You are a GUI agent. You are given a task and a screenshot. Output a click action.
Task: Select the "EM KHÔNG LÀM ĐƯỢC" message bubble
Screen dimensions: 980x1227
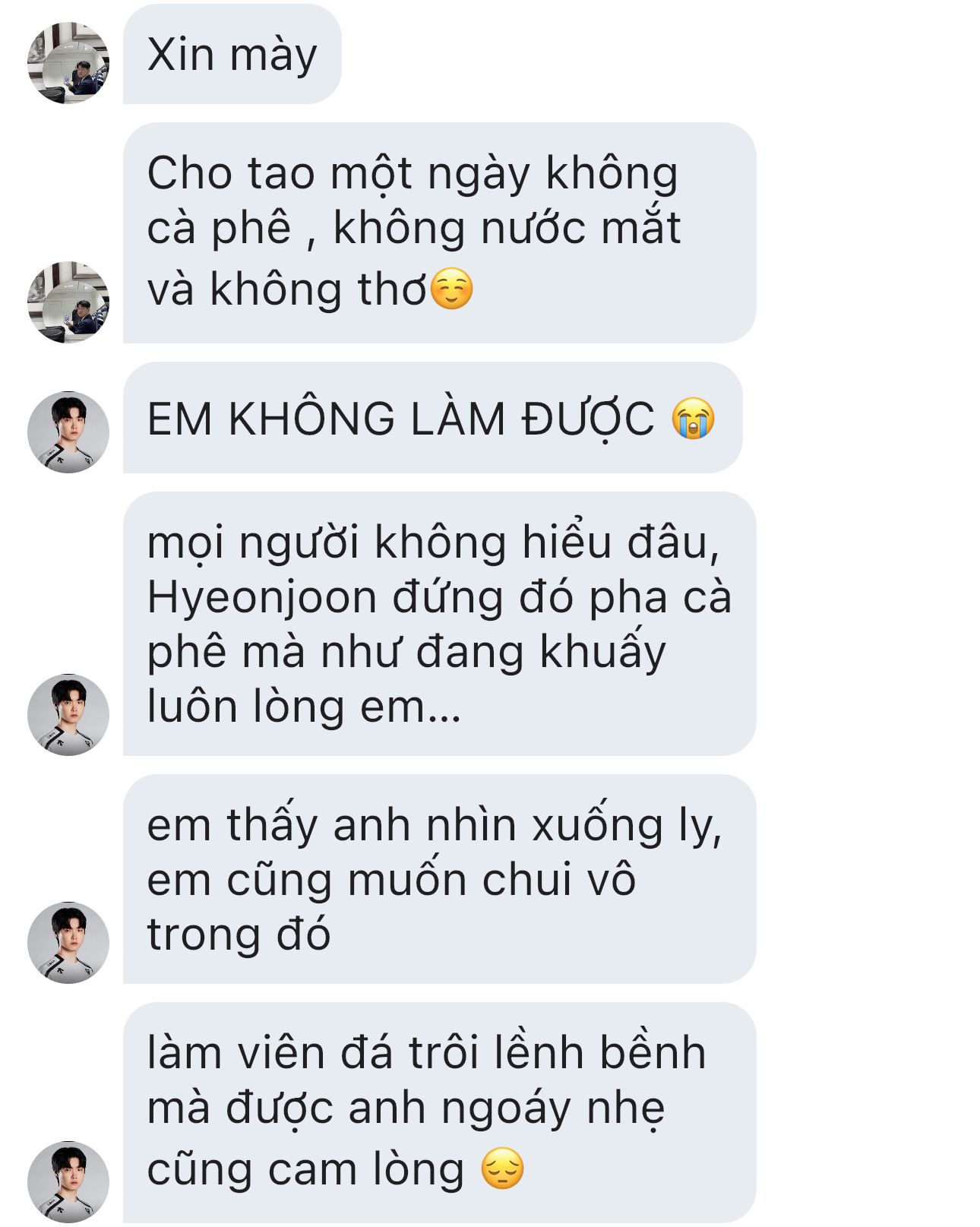433,418
